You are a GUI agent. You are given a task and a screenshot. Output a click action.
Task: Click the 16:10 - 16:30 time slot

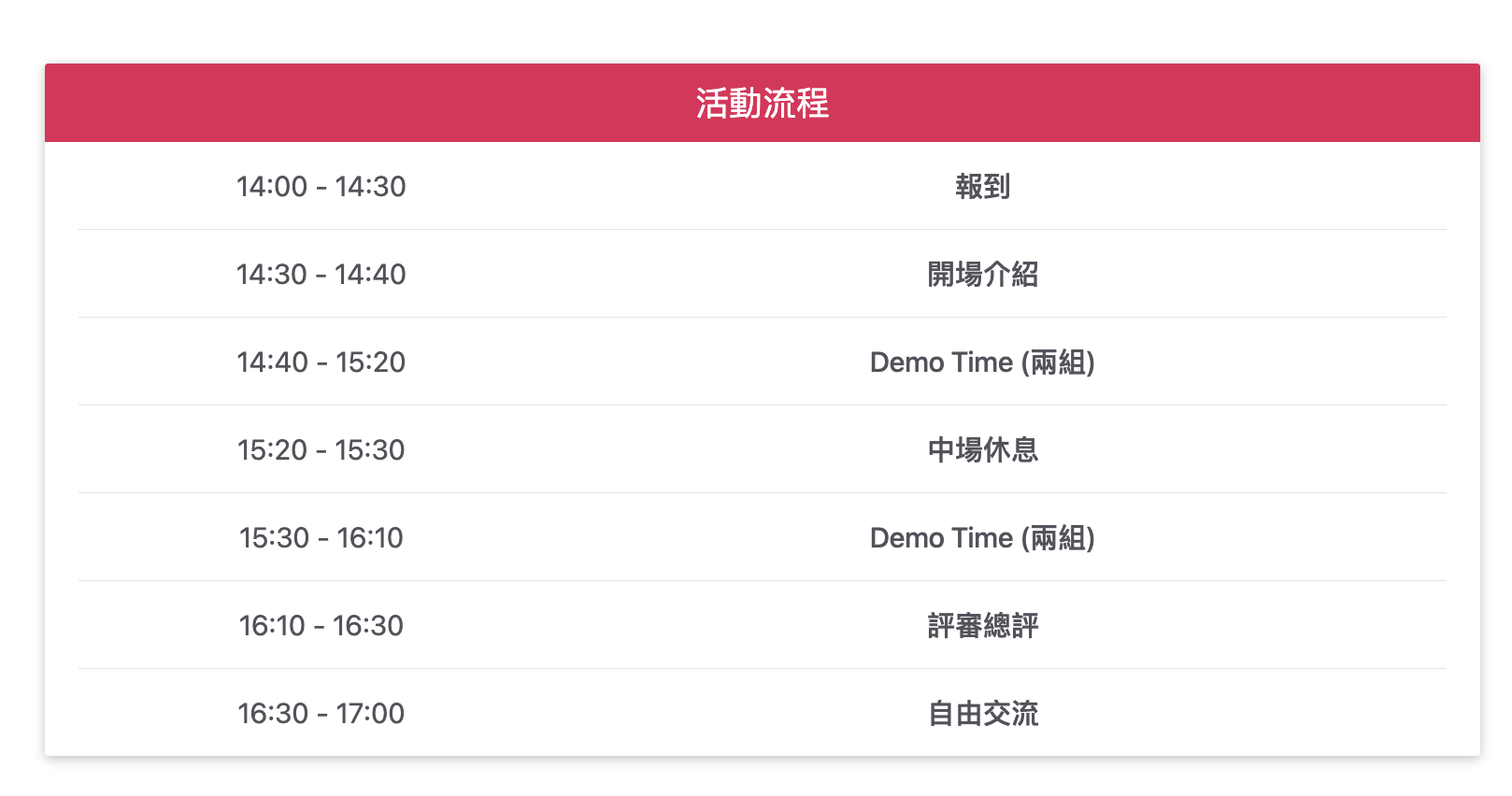click(x=321, y=626)
